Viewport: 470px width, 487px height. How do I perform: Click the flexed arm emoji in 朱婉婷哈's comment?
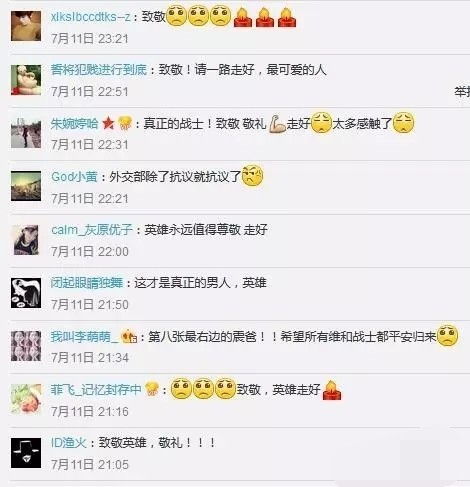coord(277,124)
